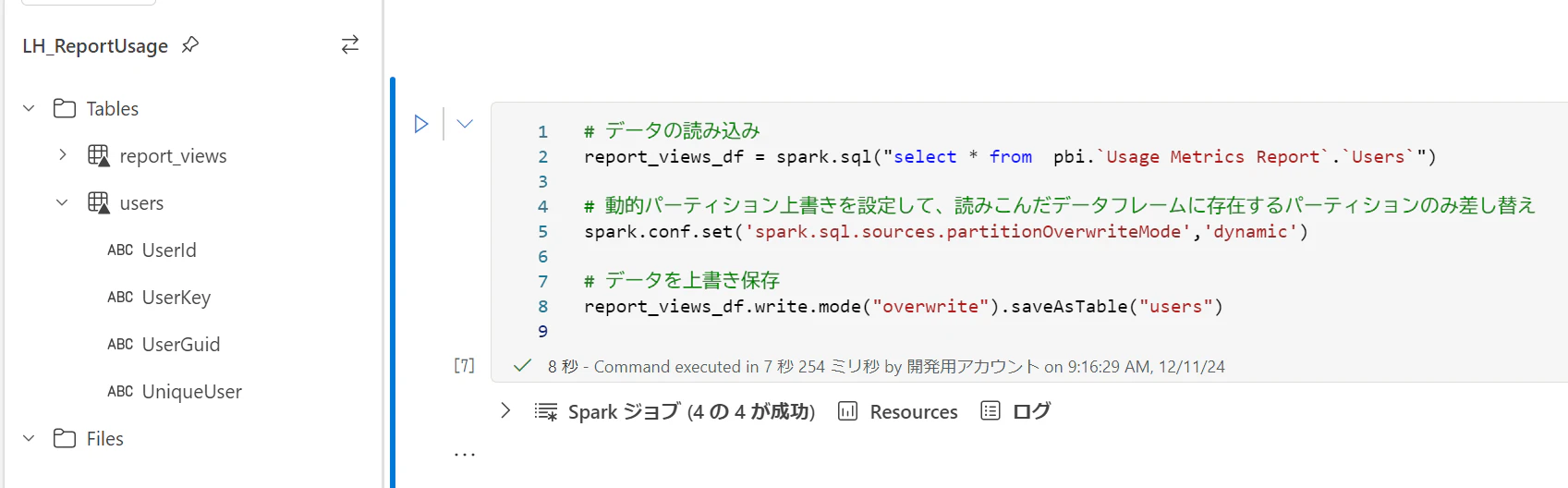Click code line 8 with saveAsTable
The image size is (1568, 488).
[904, 307]
